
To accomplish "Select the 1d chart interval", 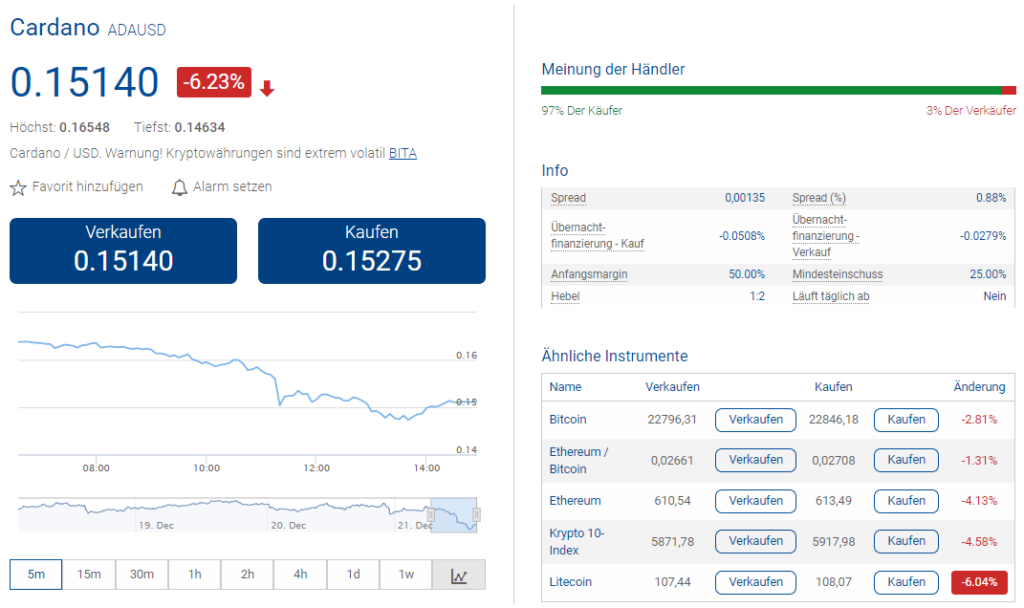I will [x=353, y=575].
